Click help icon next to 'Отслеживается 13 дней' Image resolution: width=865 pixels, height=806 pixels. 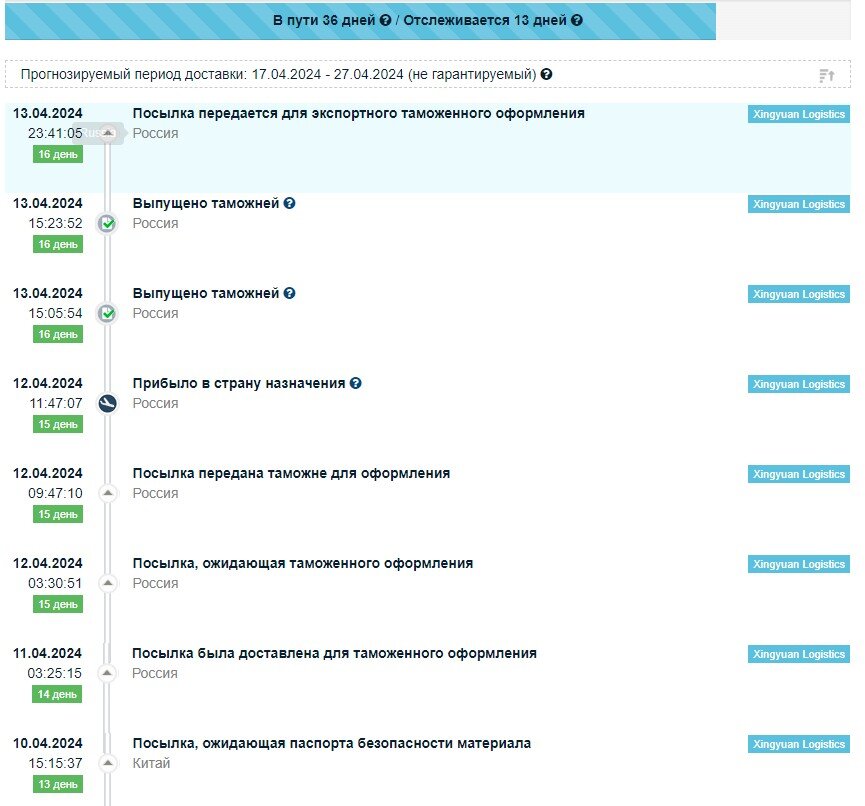577,20
